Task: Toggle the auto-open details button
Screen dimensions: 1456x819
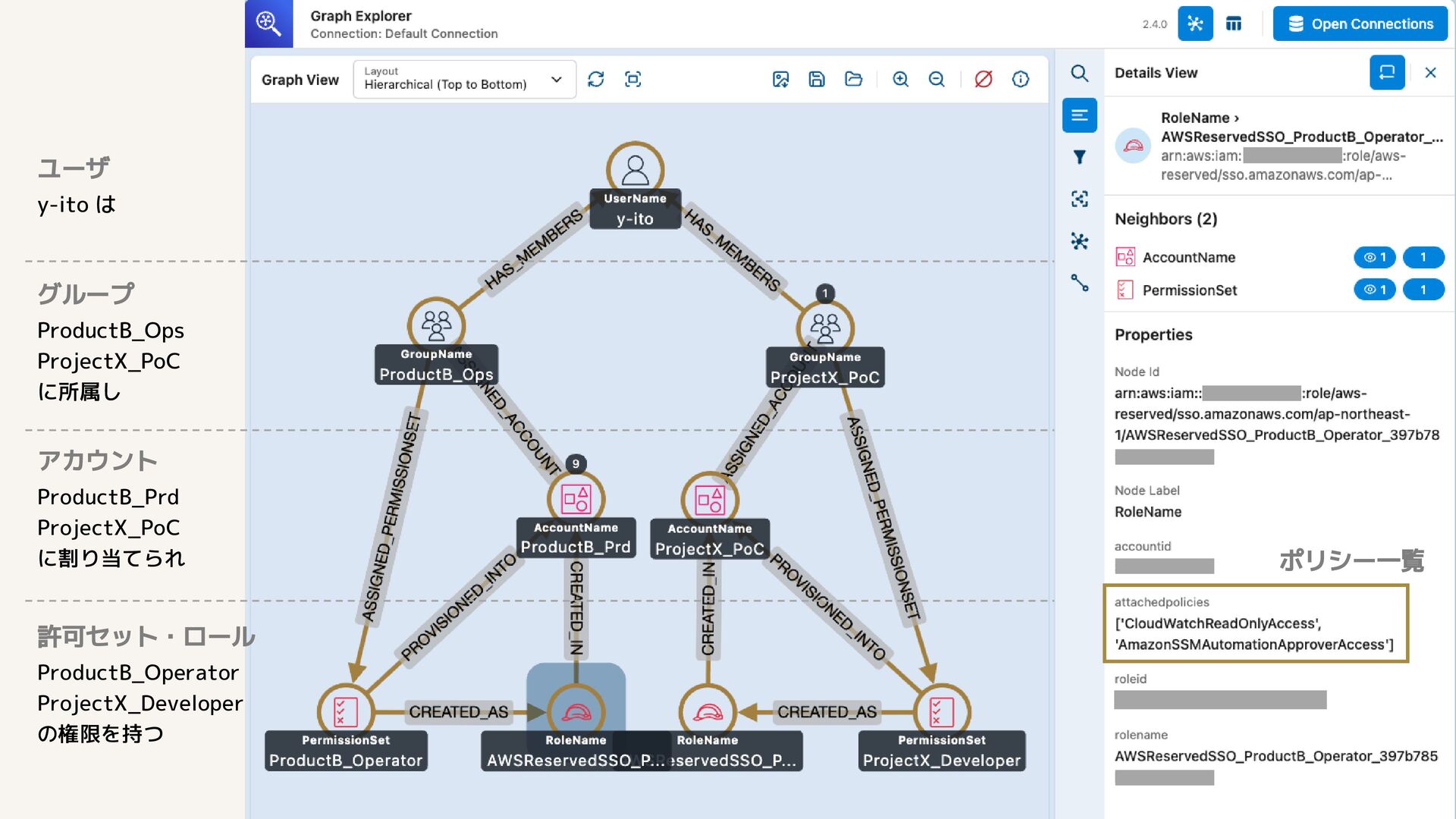Action: [1386, 73]
